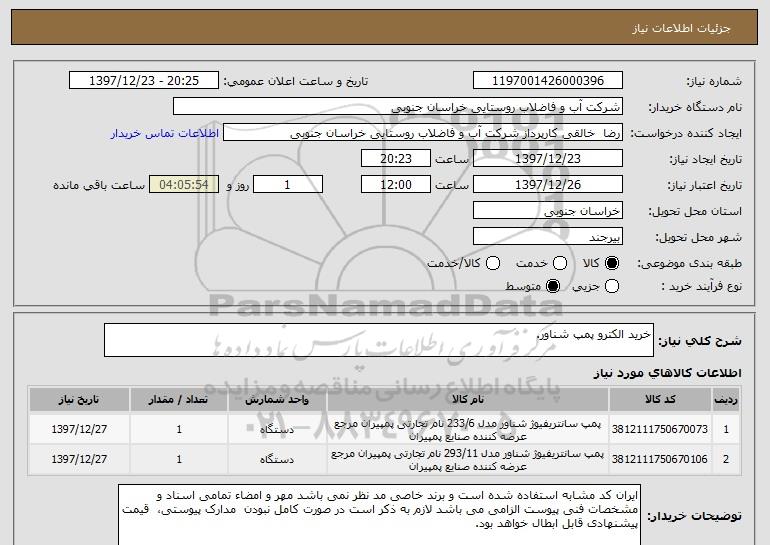Screen dimensions: 770x545
Task: Click item code 3812111750670073
Action: click(x=660, y=429)
